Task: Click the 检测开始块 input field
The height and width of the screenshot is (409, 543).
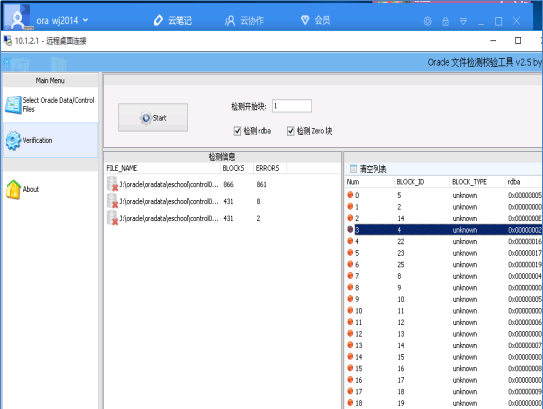Action: (292, 106)
